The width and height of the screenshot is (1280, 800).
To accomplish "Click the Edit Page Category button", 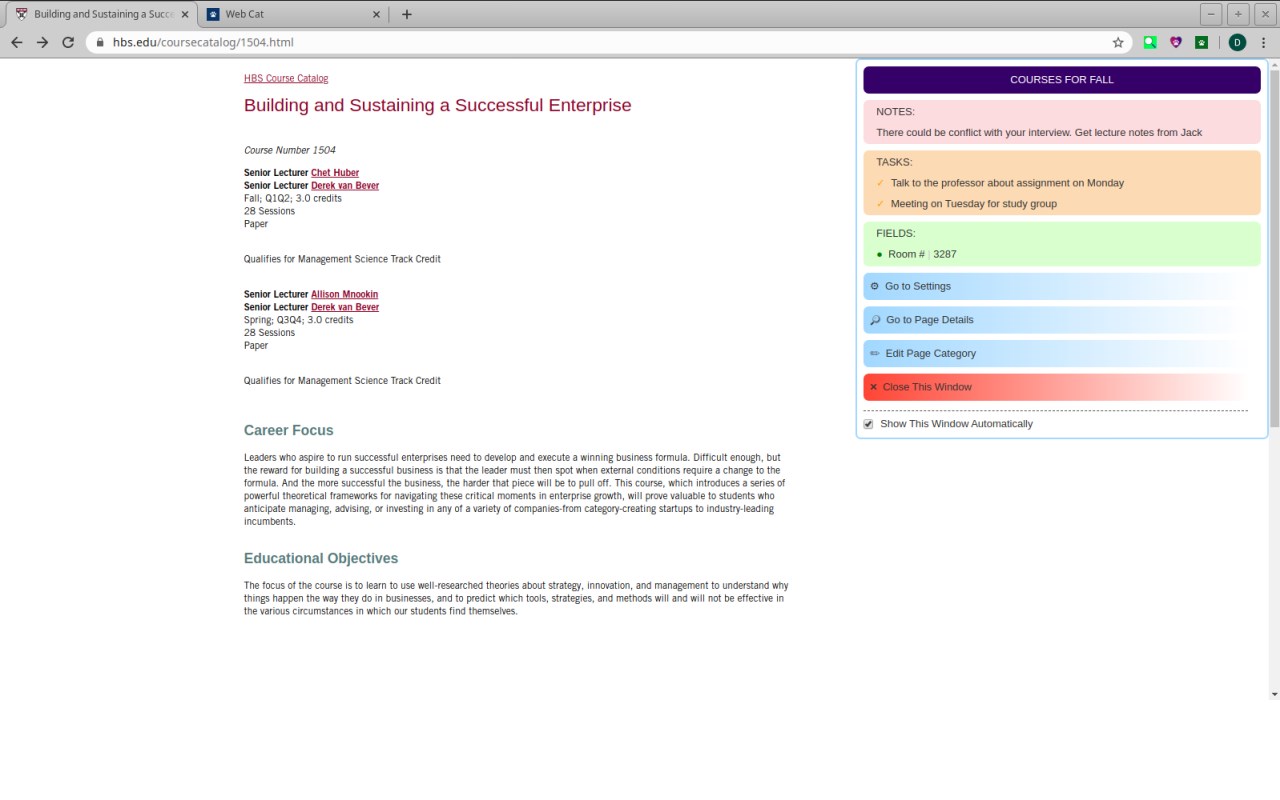I will 1061,353.
